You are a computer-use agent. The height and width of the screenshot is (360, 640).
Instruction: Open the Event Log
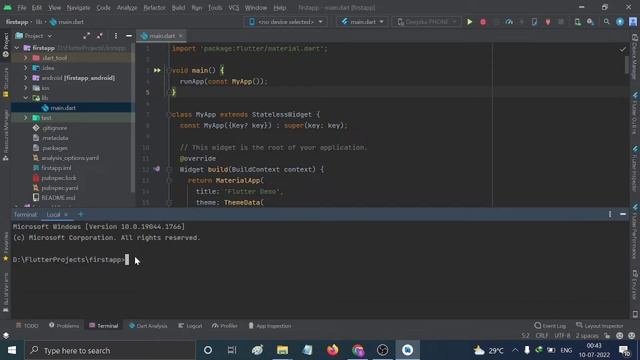550,326
